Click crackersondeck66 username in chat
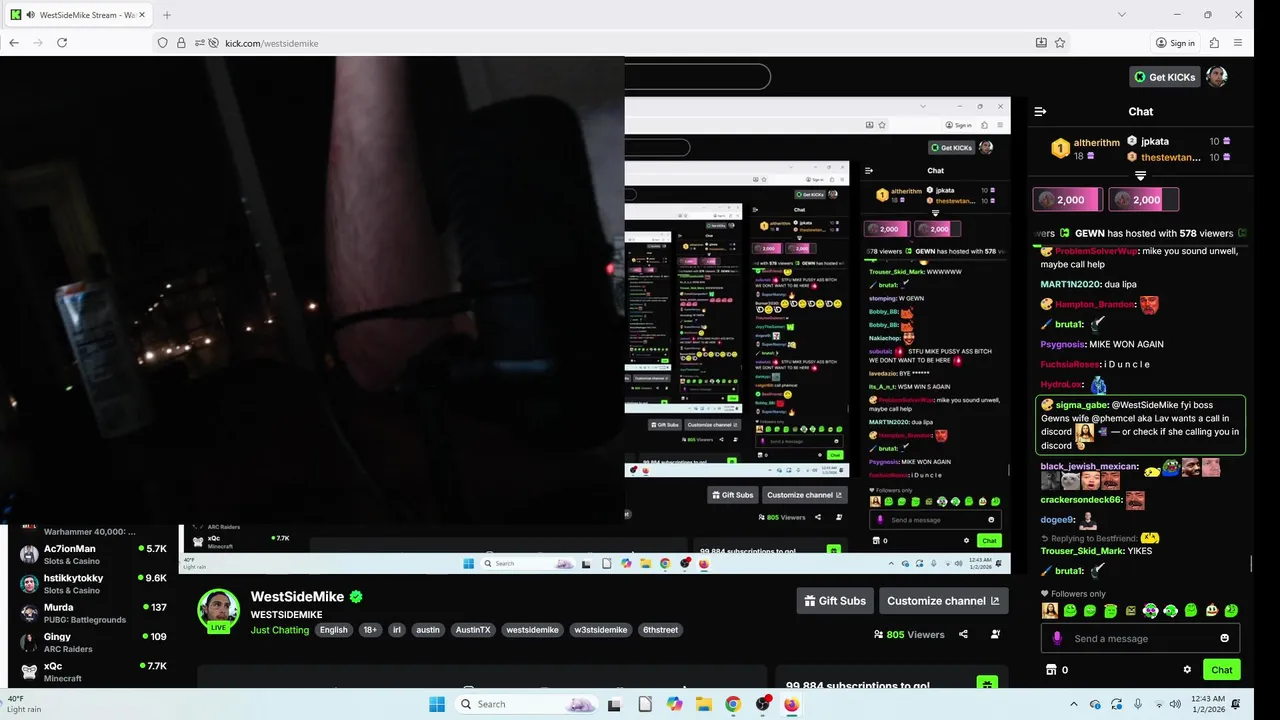 click(x=1081, y=500)
